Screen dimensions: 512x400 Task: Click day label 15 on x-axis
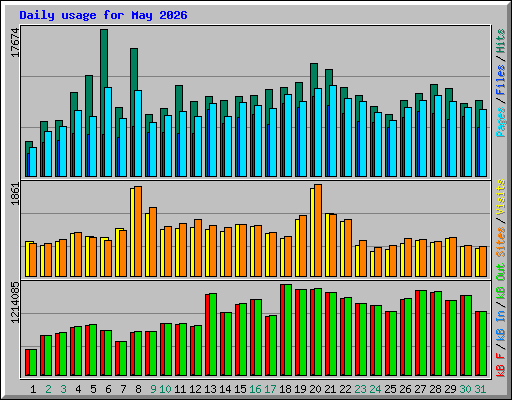(x=240, y=389)
